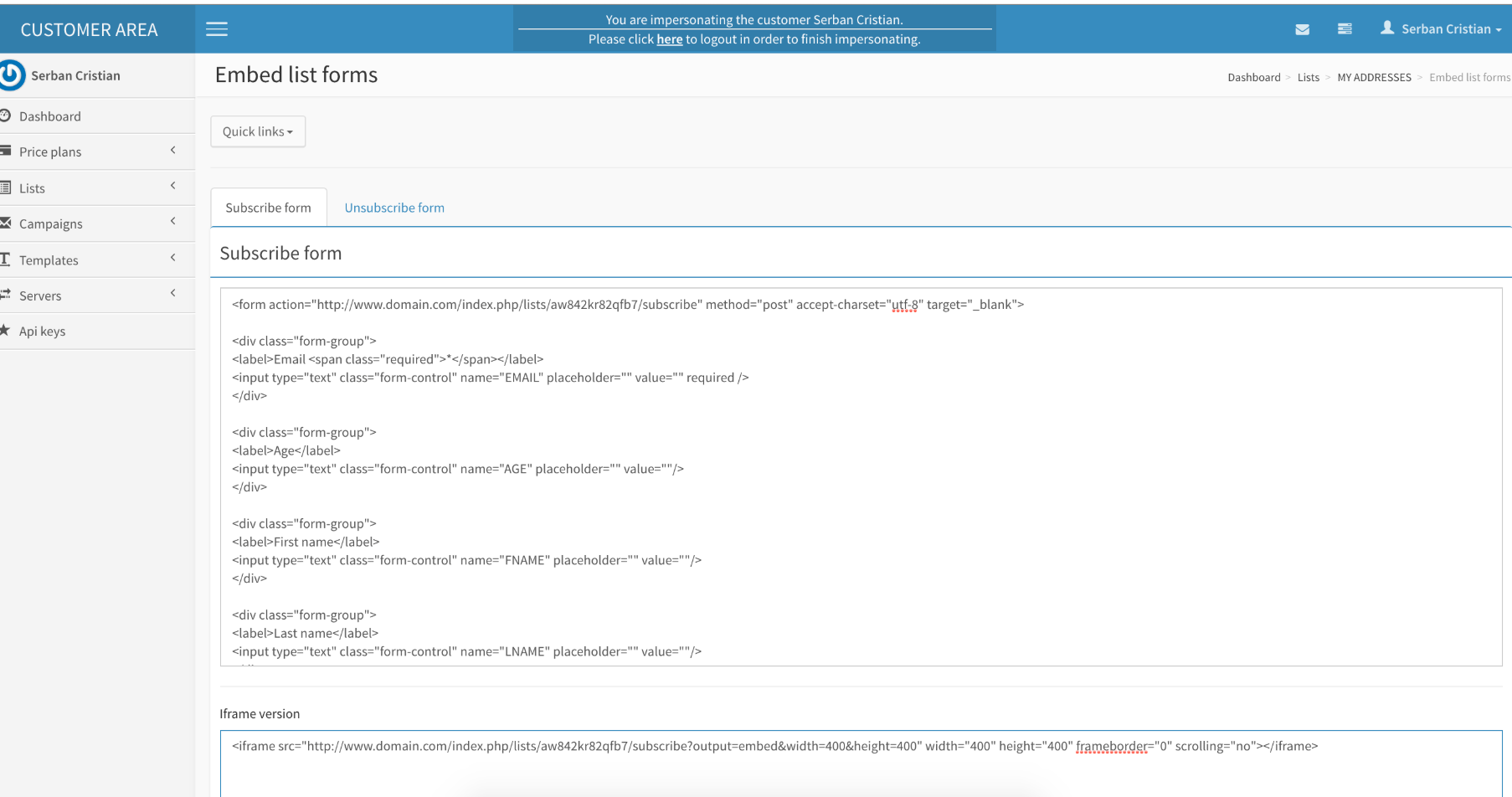Click the '<label>Last name</label>' code line
1512x797 pixels.
305,633
